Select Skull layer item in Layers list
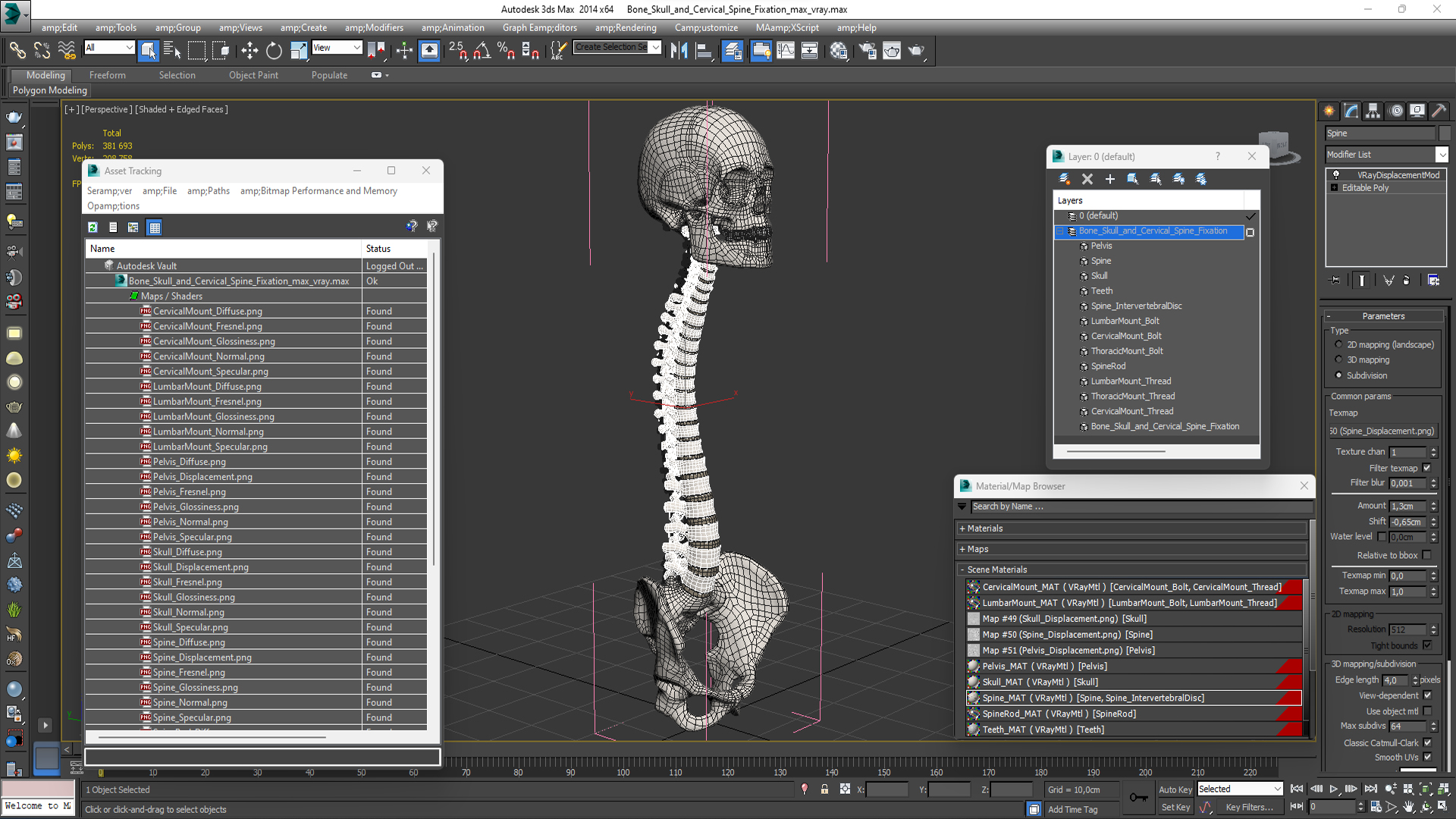The image size is (1456, 819). click(1099, 276)
